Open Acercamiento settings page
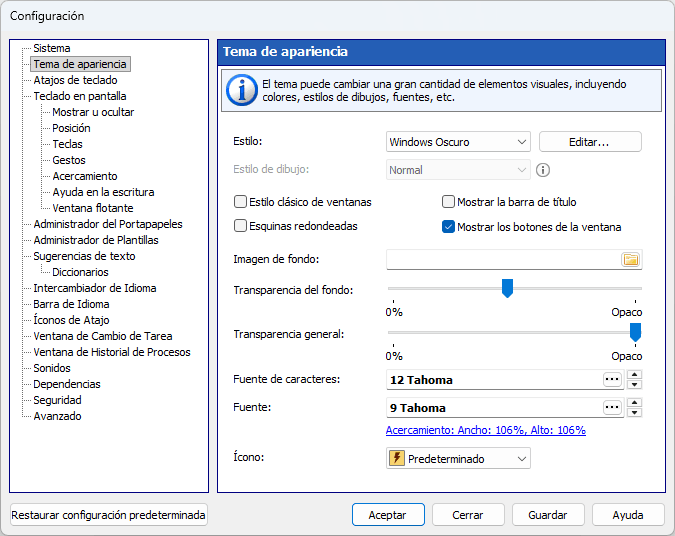This screenshot has width=675, height=536. point(85,176)
